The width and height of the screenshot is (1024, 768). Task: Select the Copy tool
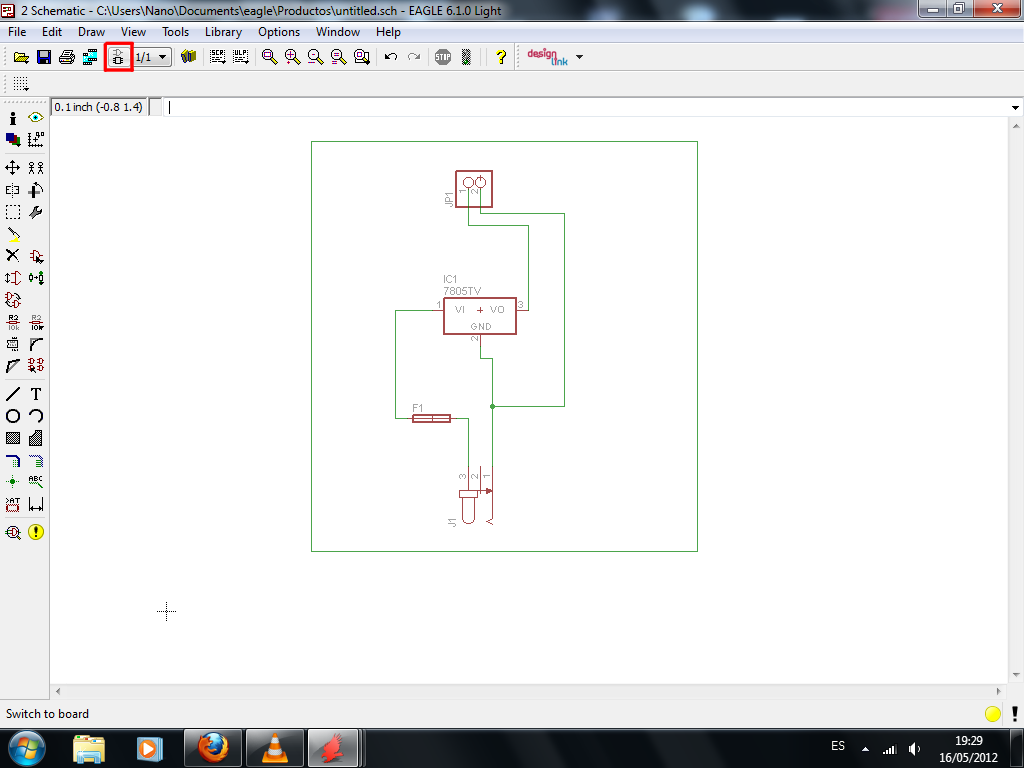(36, 168)
